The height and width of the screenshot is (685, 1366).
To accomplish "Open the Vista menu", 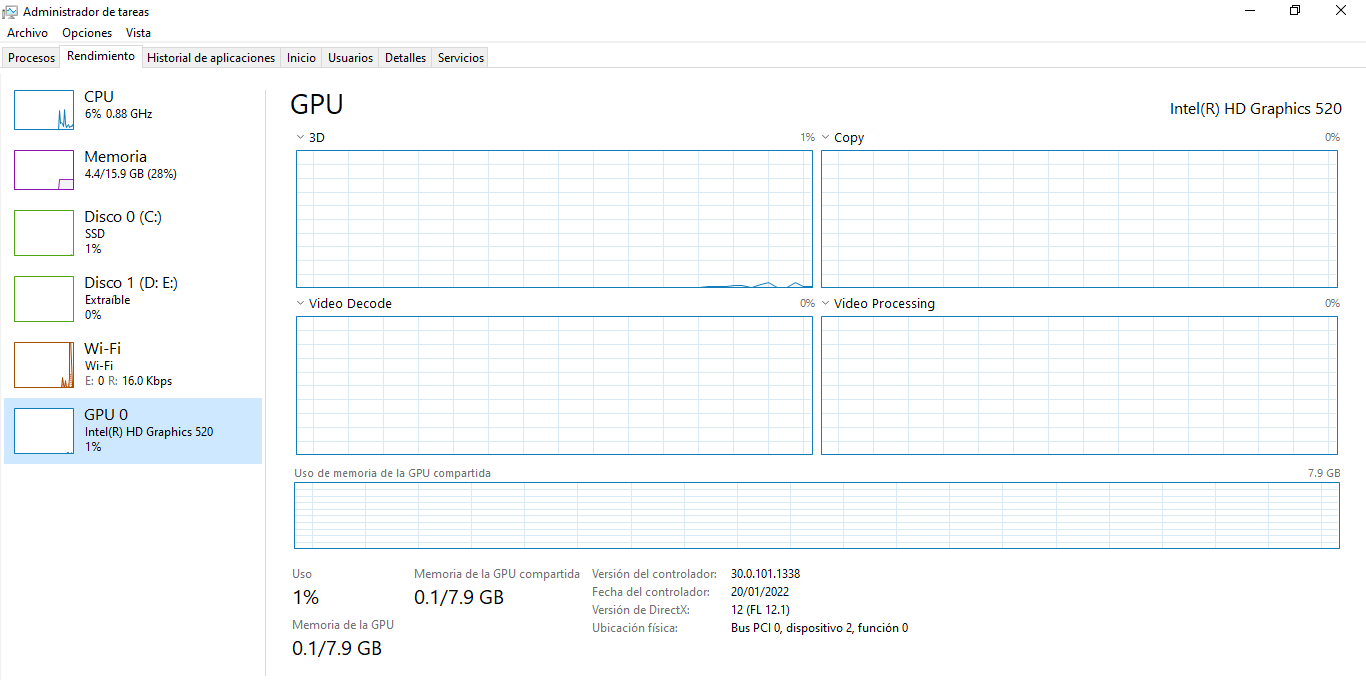I will tap(138, 33).
